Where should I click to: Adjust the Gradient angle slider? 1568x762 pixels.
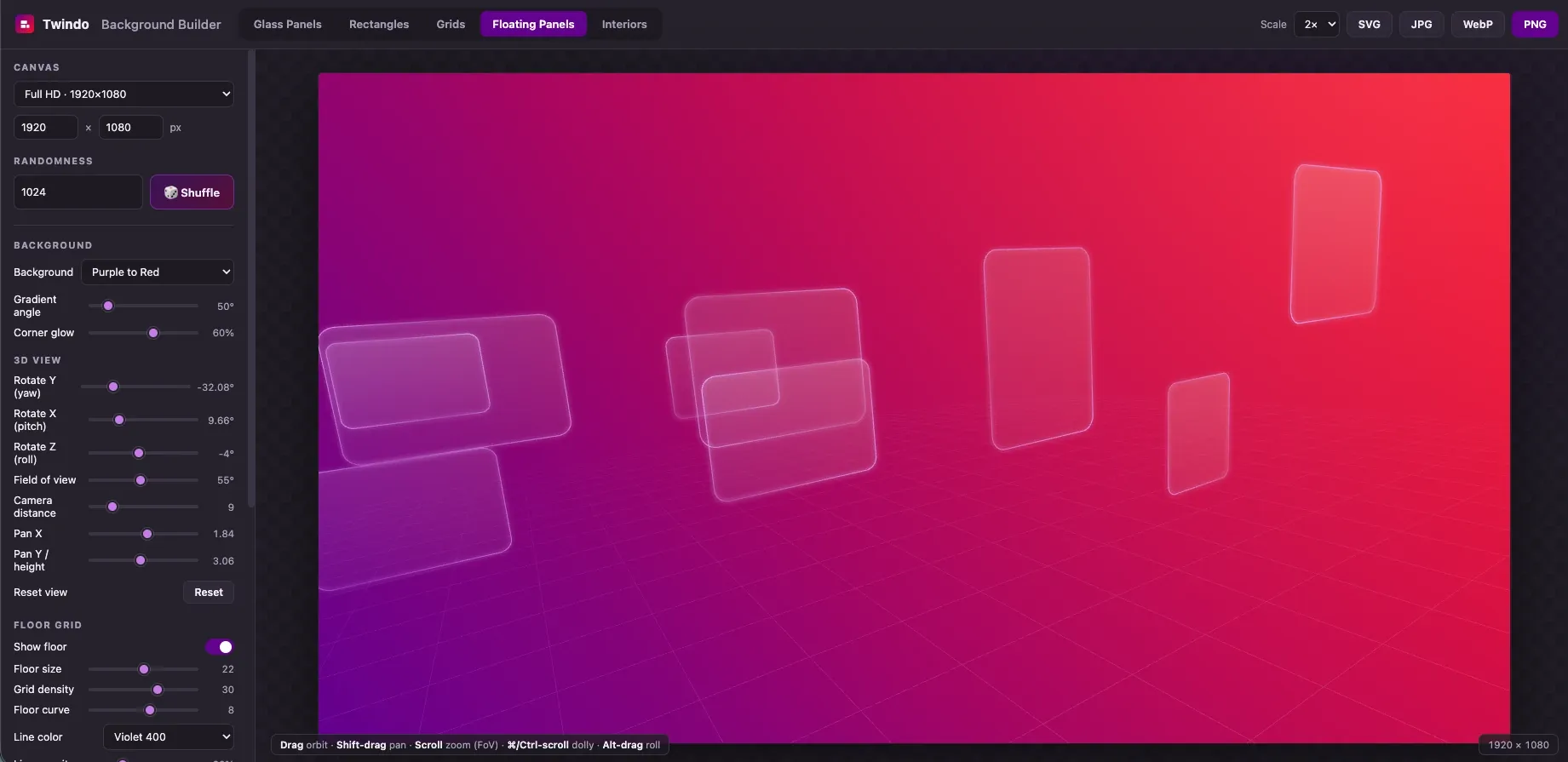pyautogui.click(x=143, y=306)
